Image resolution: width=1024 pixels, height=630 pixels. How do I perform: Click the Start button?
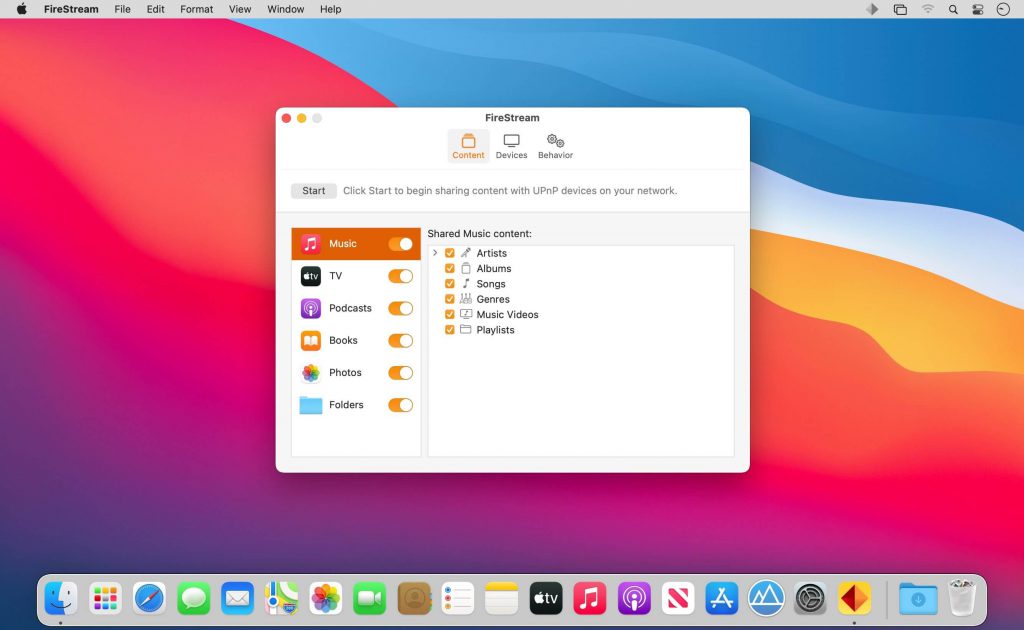coord(314,191)
